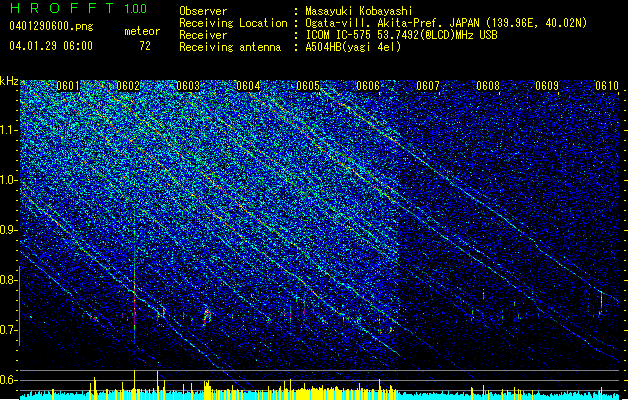
Task: Click the 0604 time marker
Action: (x=248, y=86)
